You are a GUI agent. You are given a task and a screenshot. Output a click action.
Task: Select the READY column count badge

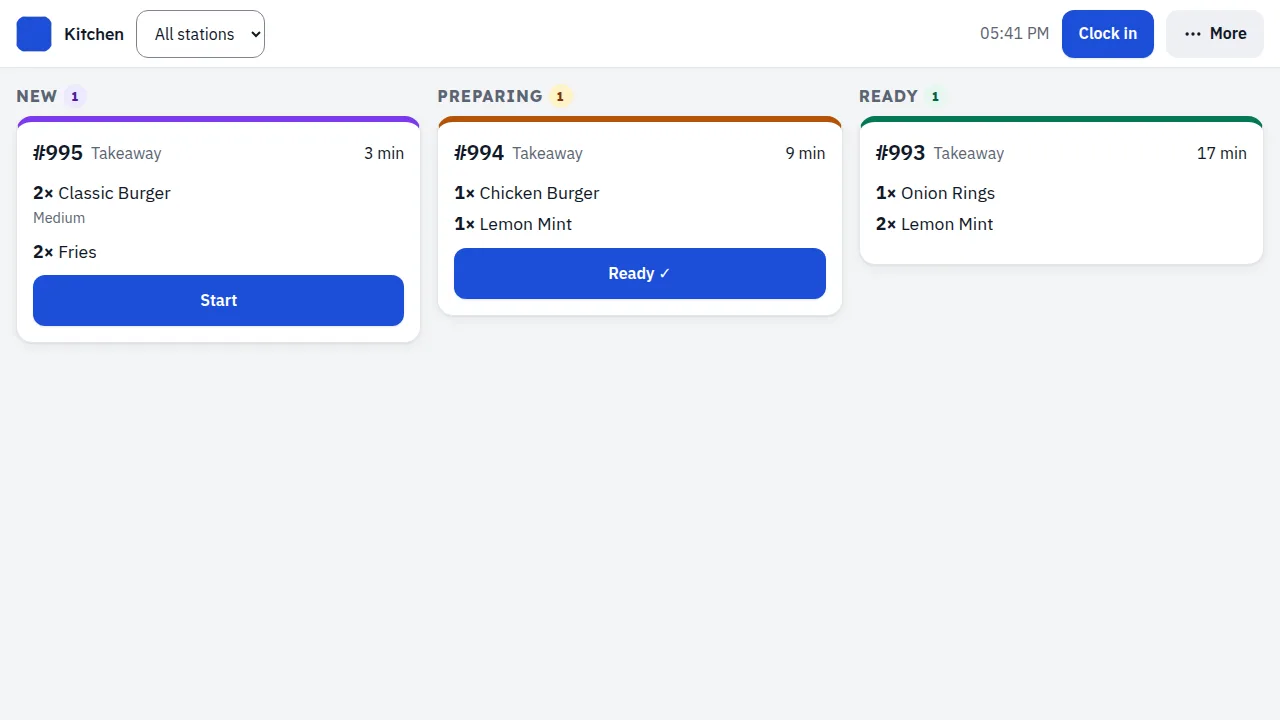(x=935, y=97)
